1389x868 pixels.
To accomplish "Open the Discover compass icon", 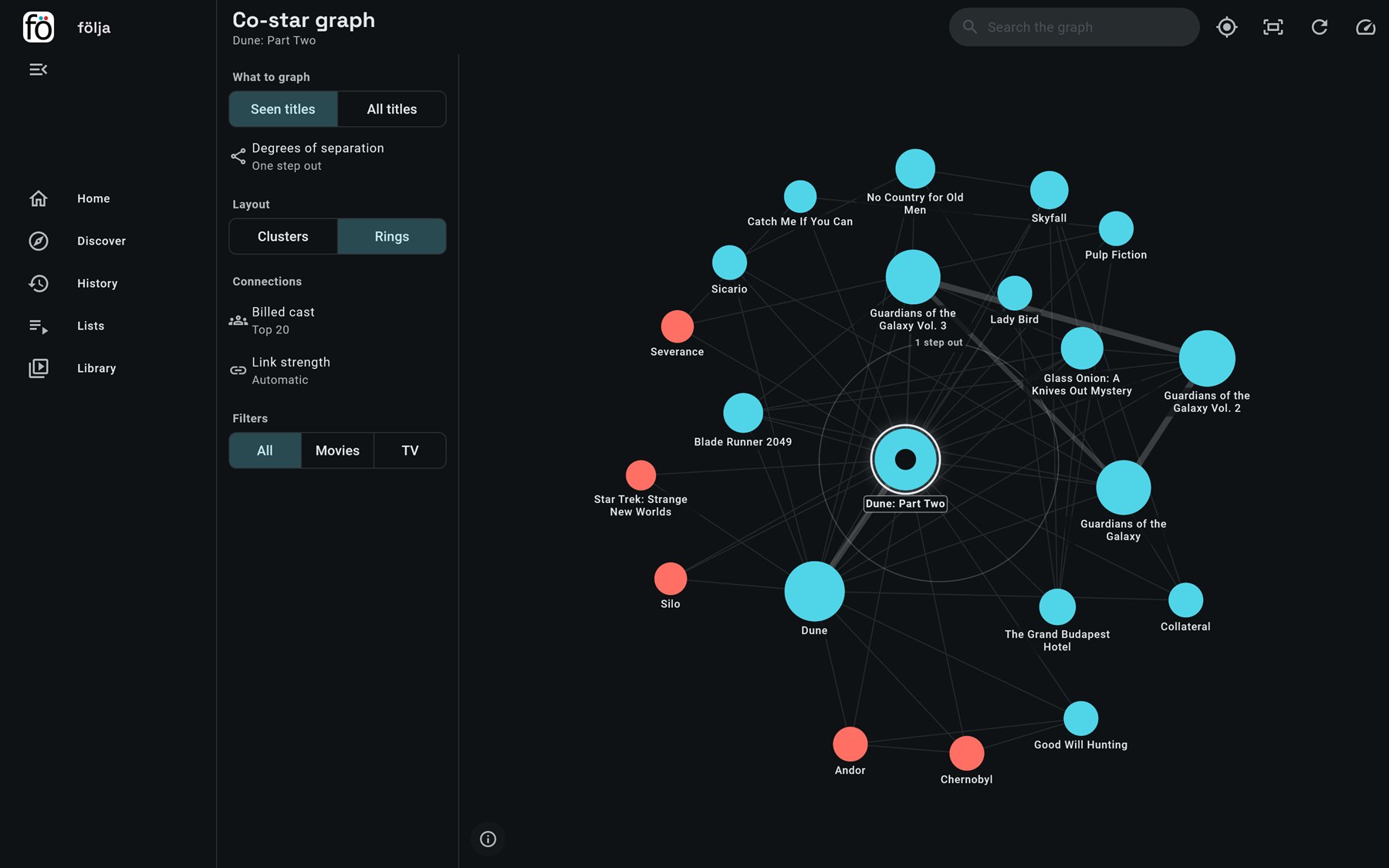I will click(39, 241).
